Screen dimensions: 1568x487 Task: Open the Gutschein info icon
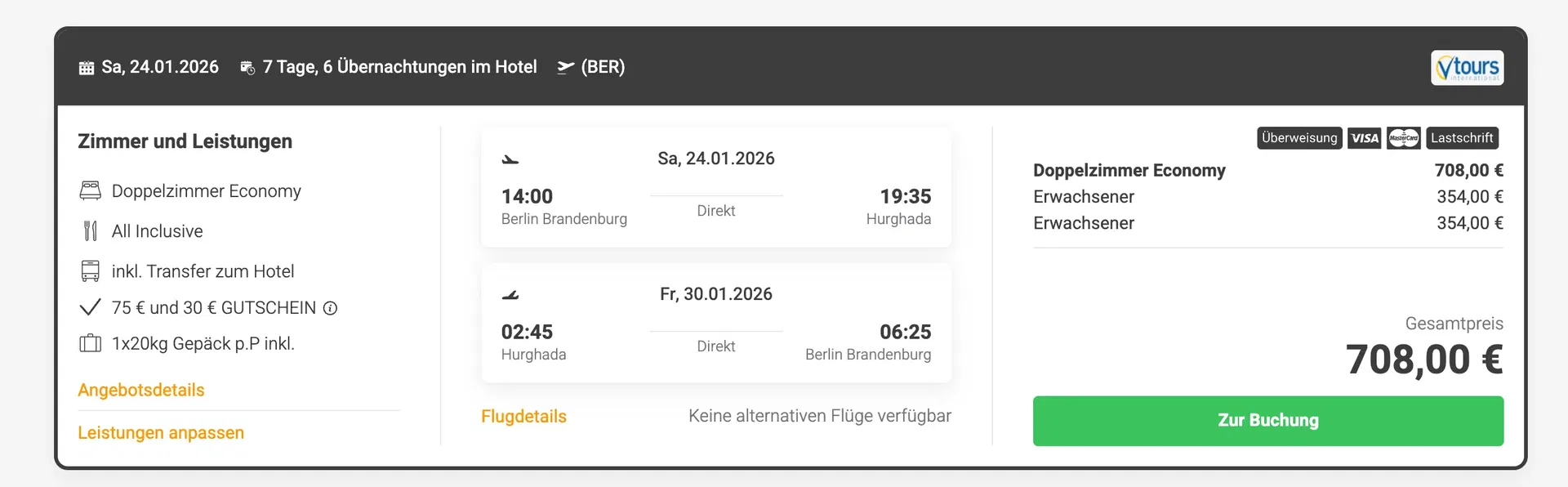pos(330,308)
